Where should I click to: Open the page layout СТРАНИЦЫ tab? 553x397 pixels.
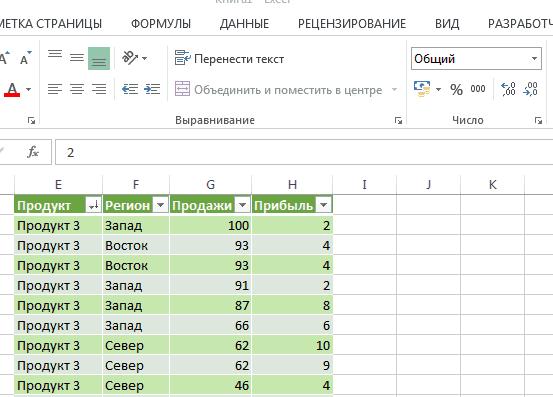click(51, 24)
